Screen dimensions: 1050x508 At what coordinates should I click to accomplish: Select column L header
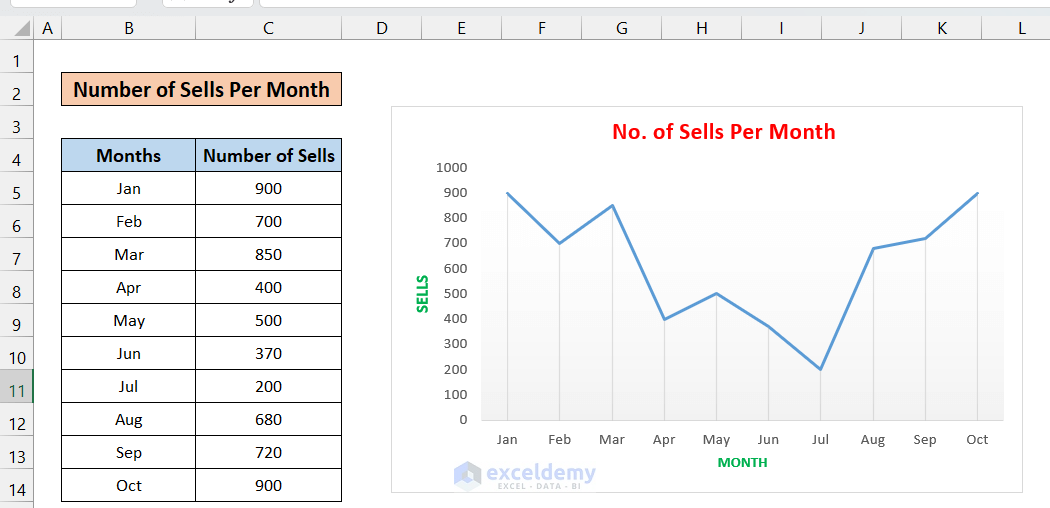click(1022, 29)
